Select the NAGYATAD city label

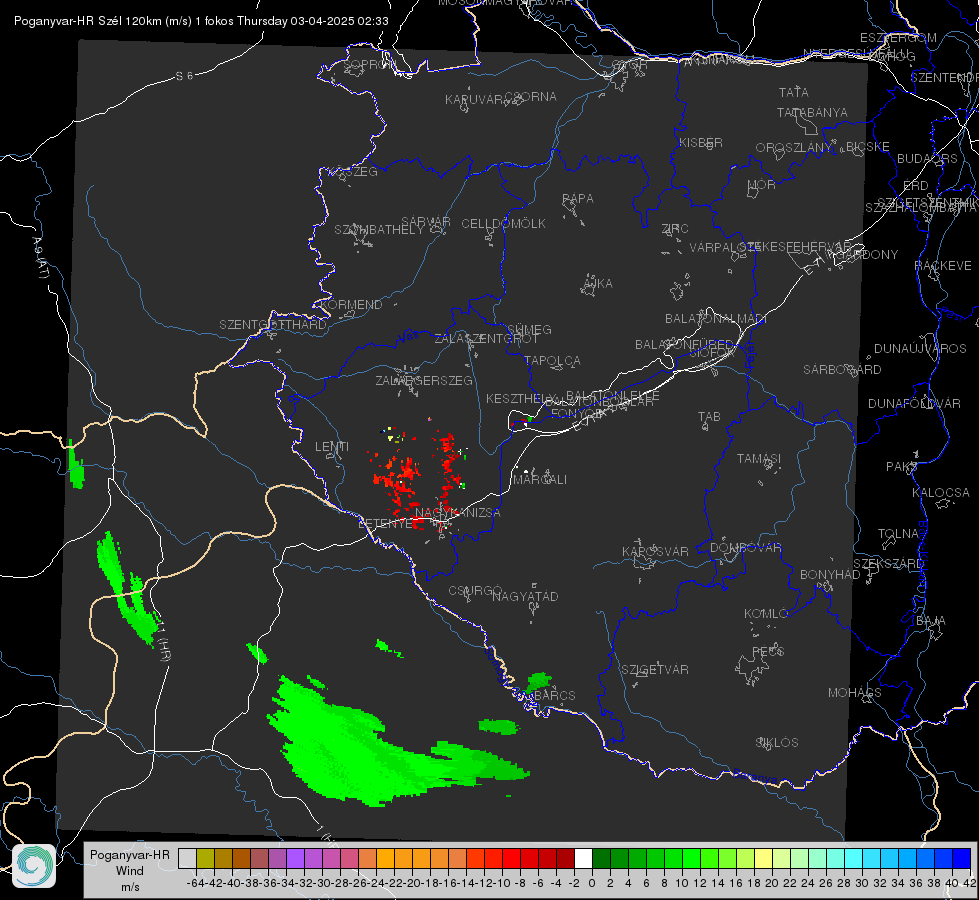pos(525,596)
